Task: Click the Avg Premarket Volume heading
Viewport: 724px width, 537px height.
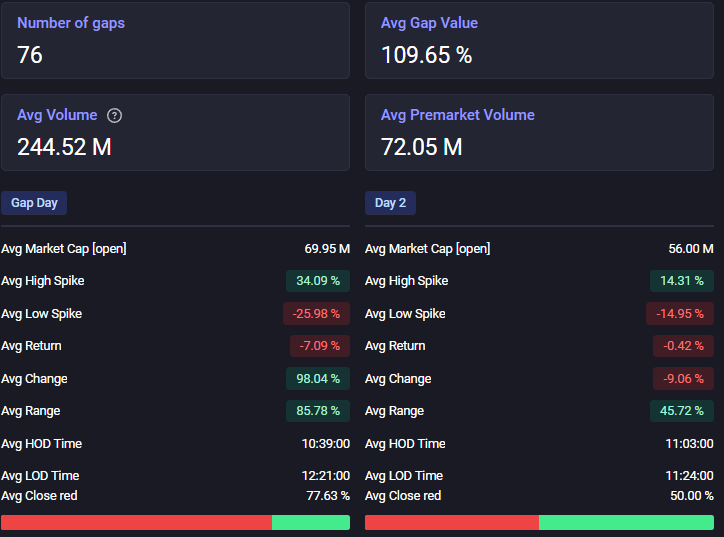Action: pos(458,115)
